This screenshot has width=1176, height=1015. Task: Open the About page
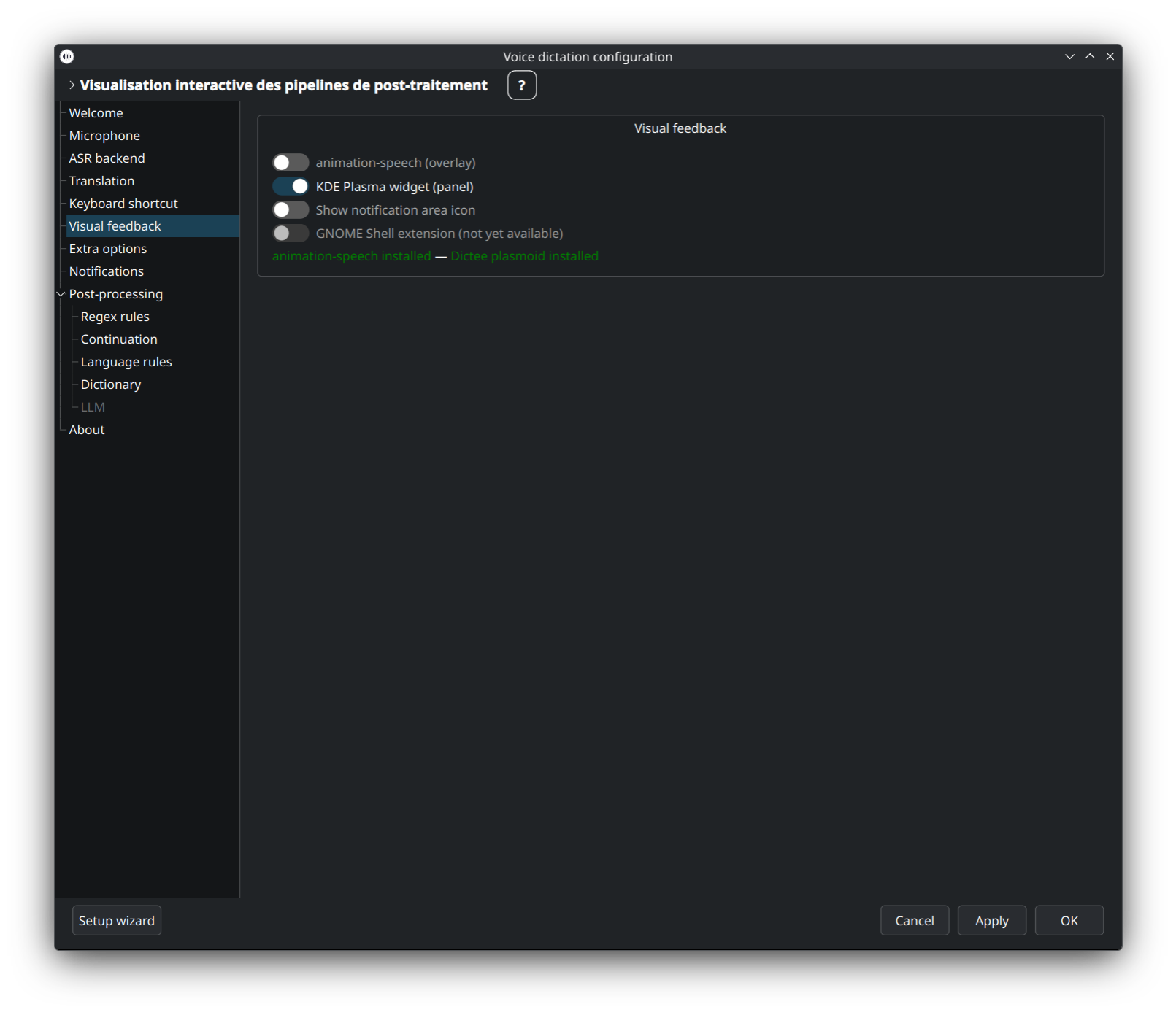87,430
